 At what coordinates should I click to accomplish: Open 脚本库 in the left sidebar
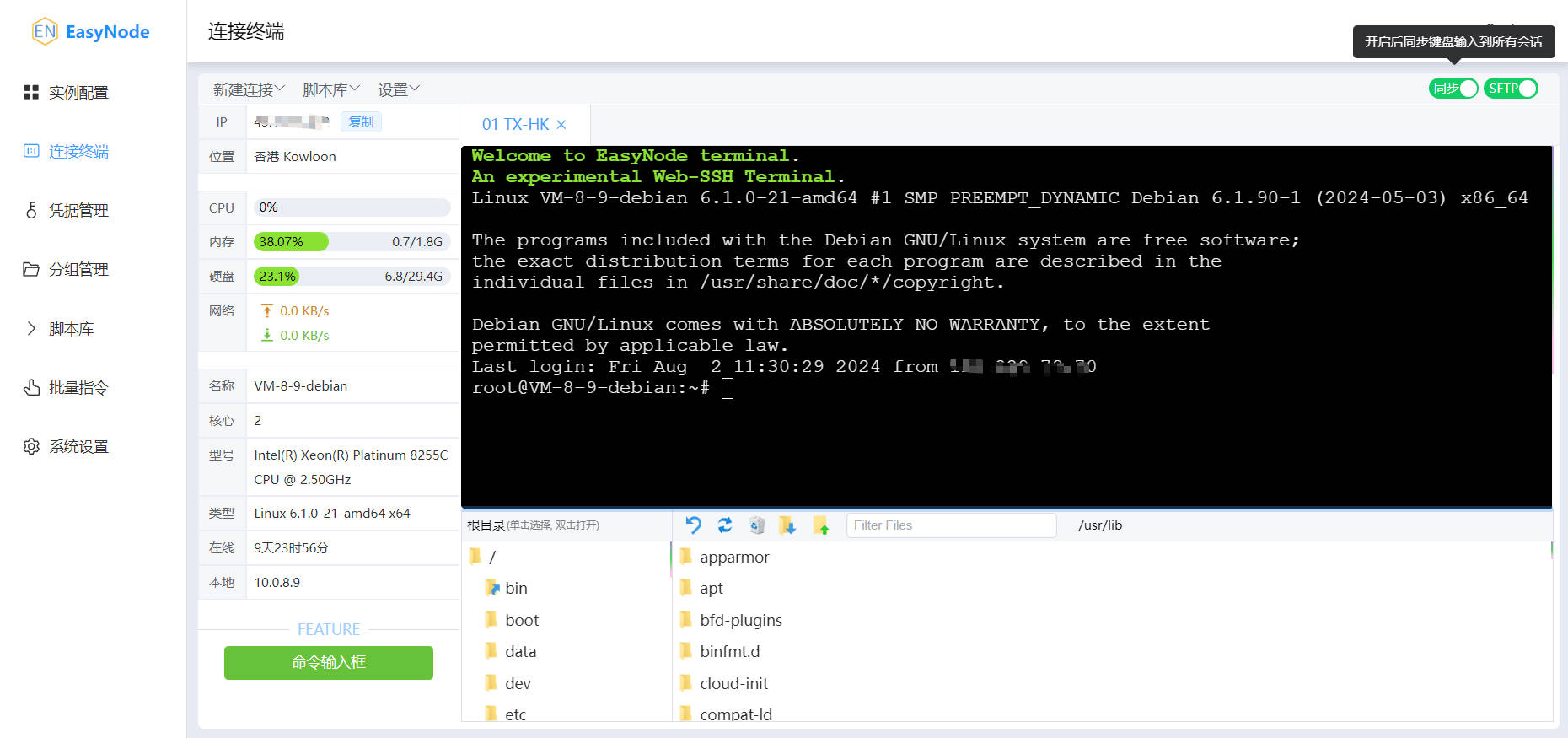click(x=71, y=329)
